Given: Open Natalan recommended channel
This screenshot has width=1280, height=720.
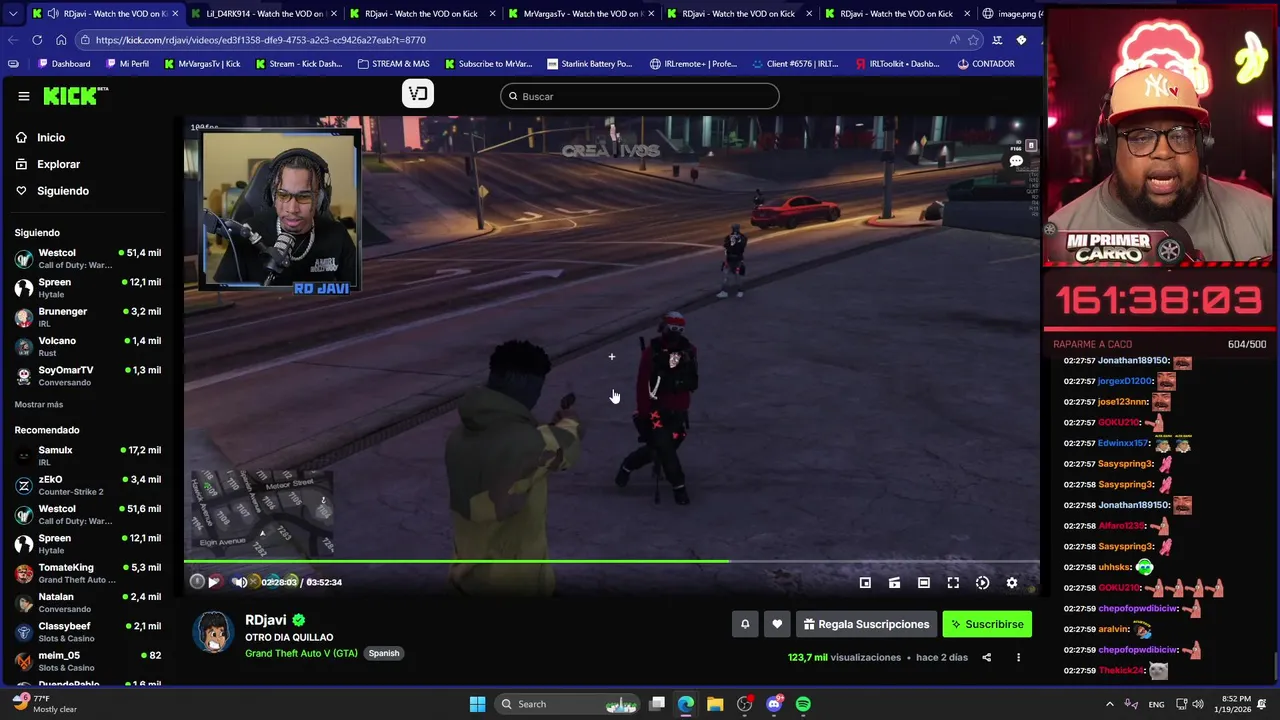Looking at the screenshot, I should tap(88, 602).
